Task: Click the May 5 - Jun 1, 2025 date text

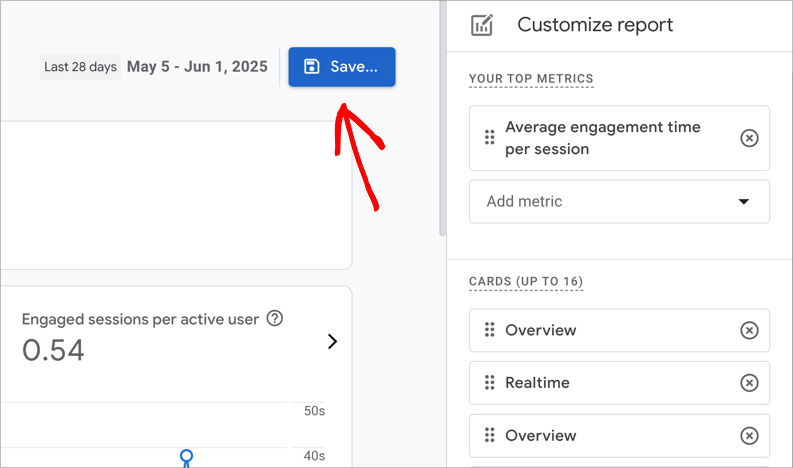Action: 197,67
